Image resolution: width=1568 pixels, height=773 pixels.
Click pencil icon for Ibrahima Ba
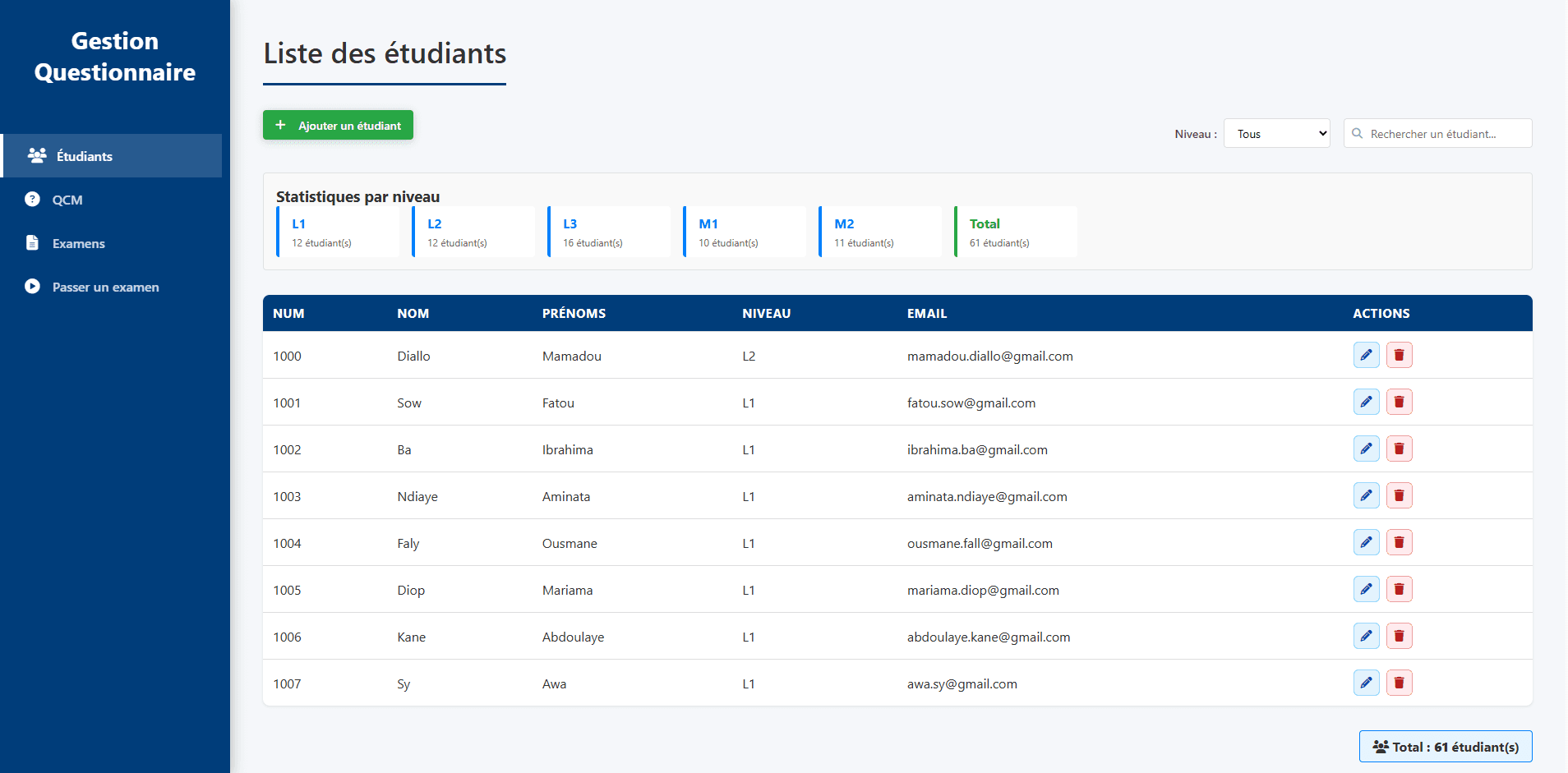[1366, 449]
